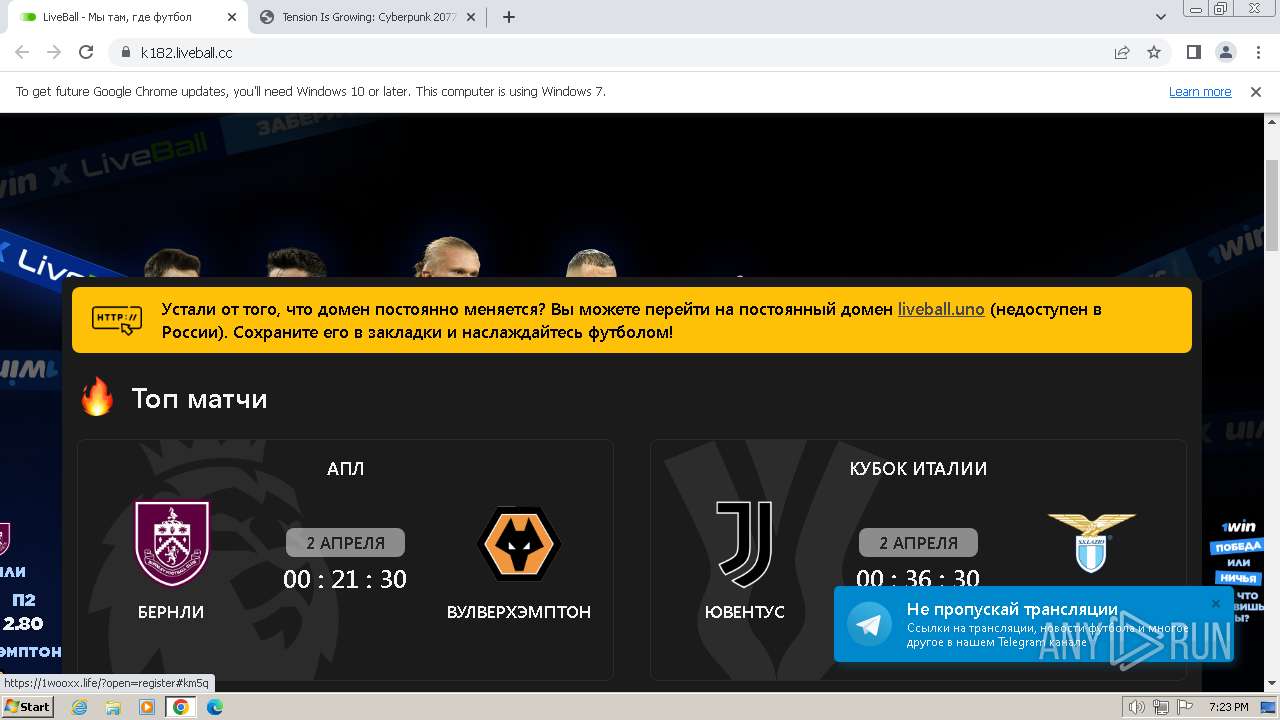Click the fire icon beside Топ матчи
1280x720 pixels.
98,397
